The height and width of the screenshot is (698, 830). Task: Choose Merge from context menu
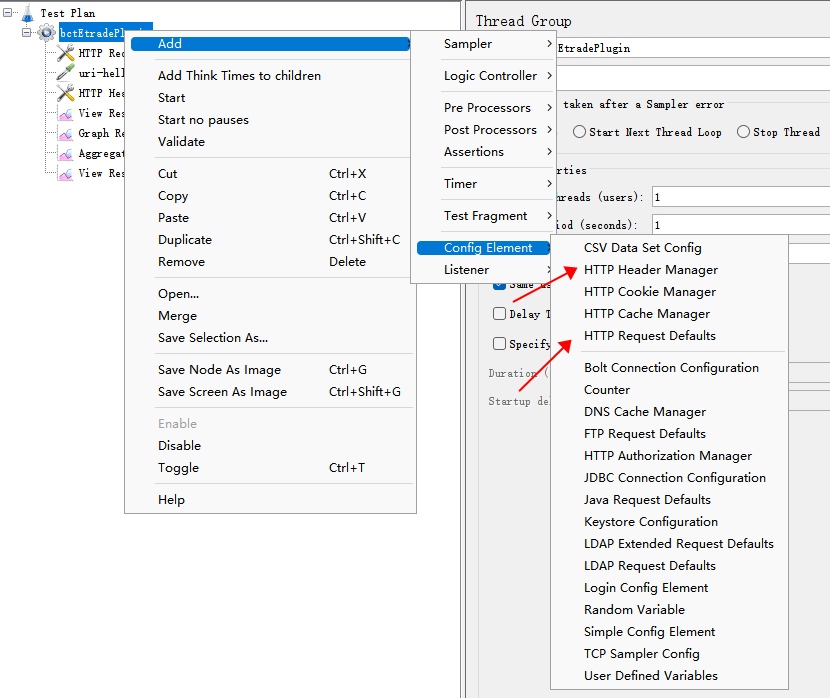(x=177, y=316)
